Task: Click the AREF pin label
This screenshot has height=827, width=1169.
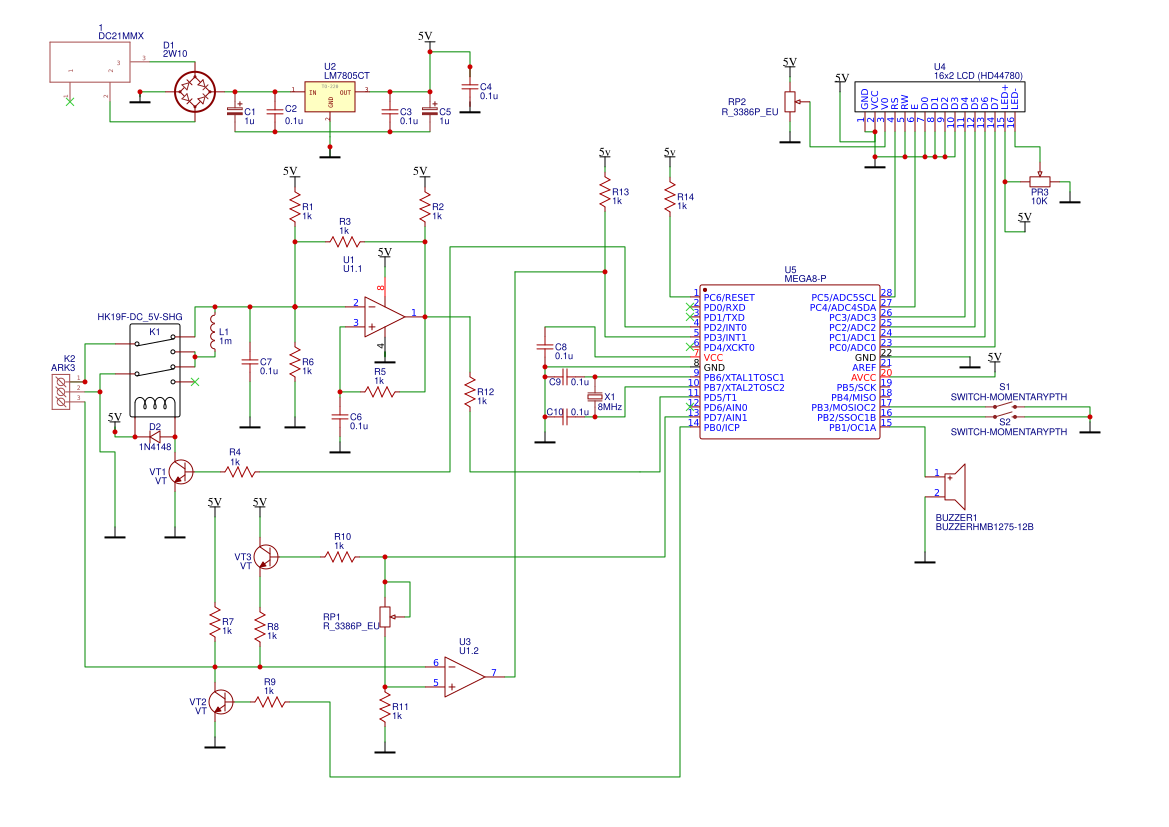Action: 864,368
